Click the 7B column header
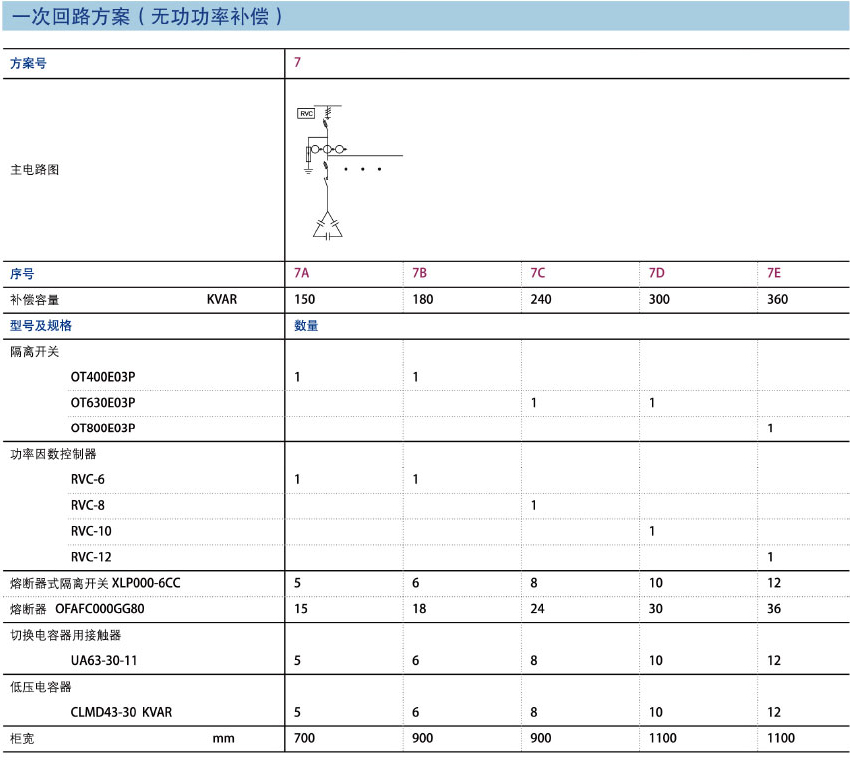 click(420, 273)
